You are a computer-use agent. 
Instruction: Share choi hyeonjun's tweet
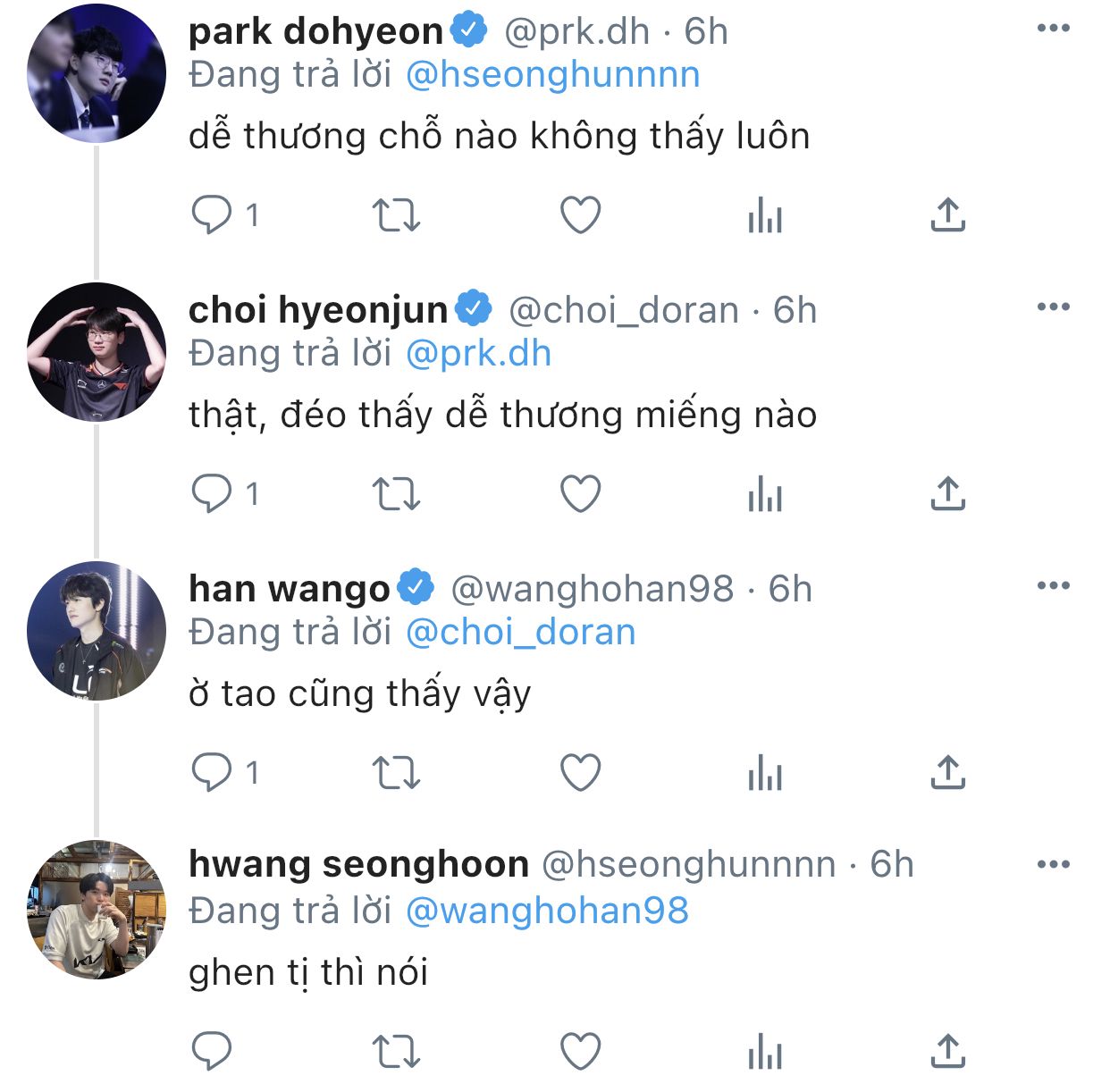pos(947,494)
